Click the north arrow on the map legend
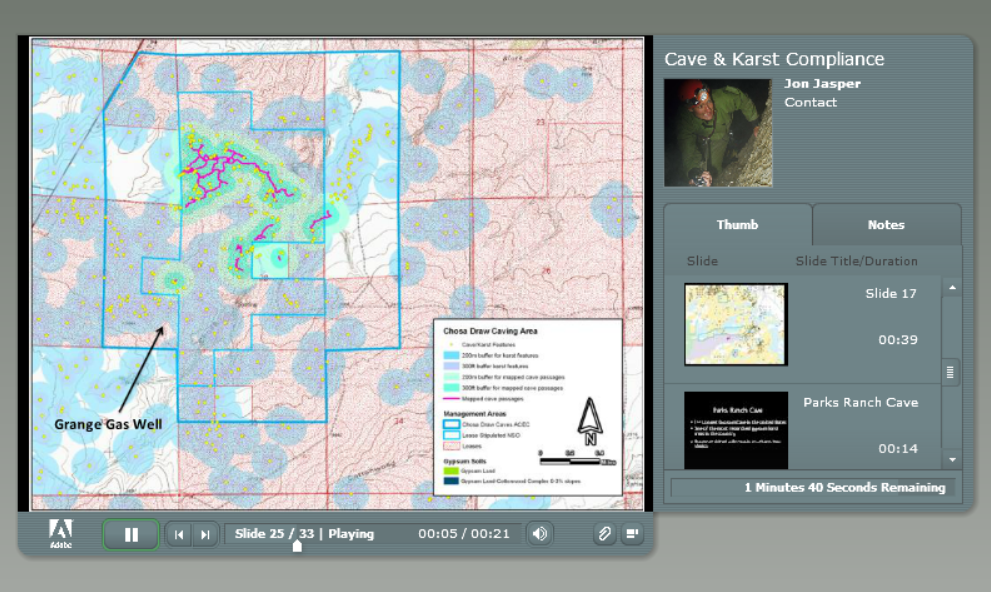The width and height of the screenshot is (991, 592). (x=590, y=421)
